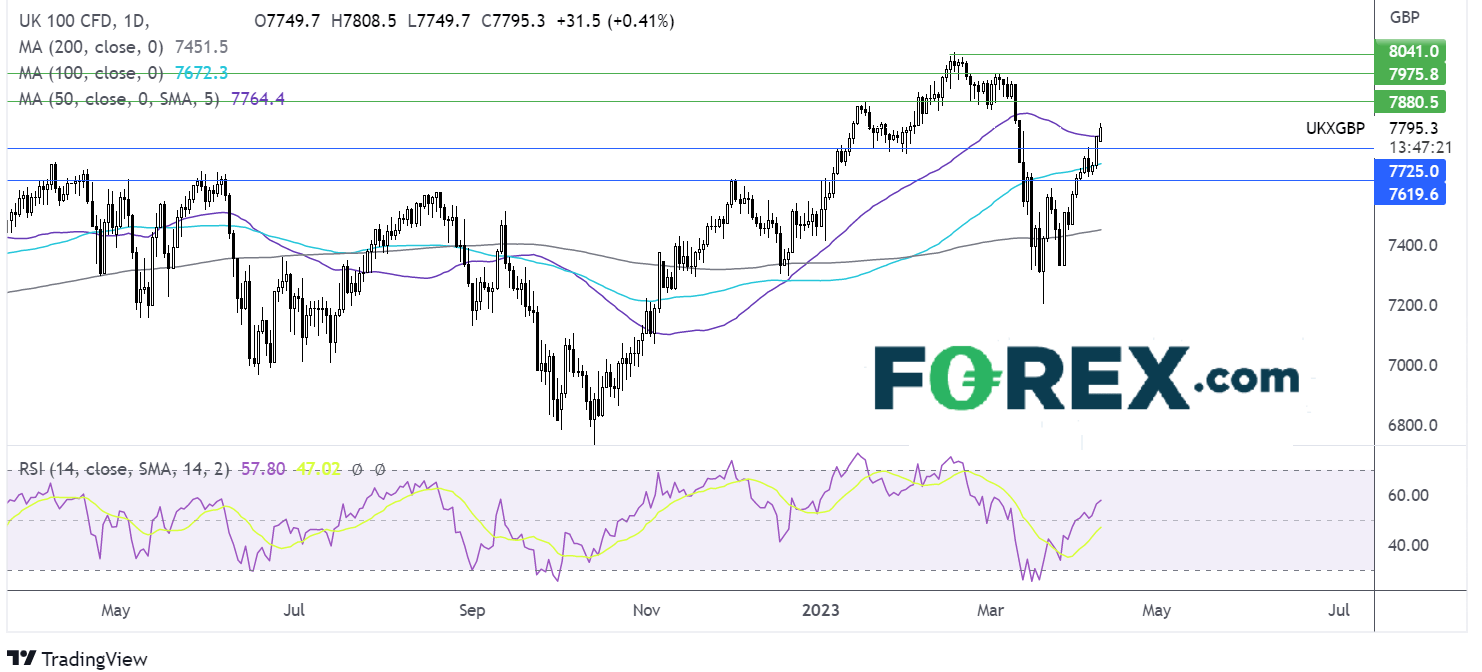The height and width of the screenshot is (672, 1482).
Task: Click the RSI axis level 40.00
Action: (x=1409, y=545)
